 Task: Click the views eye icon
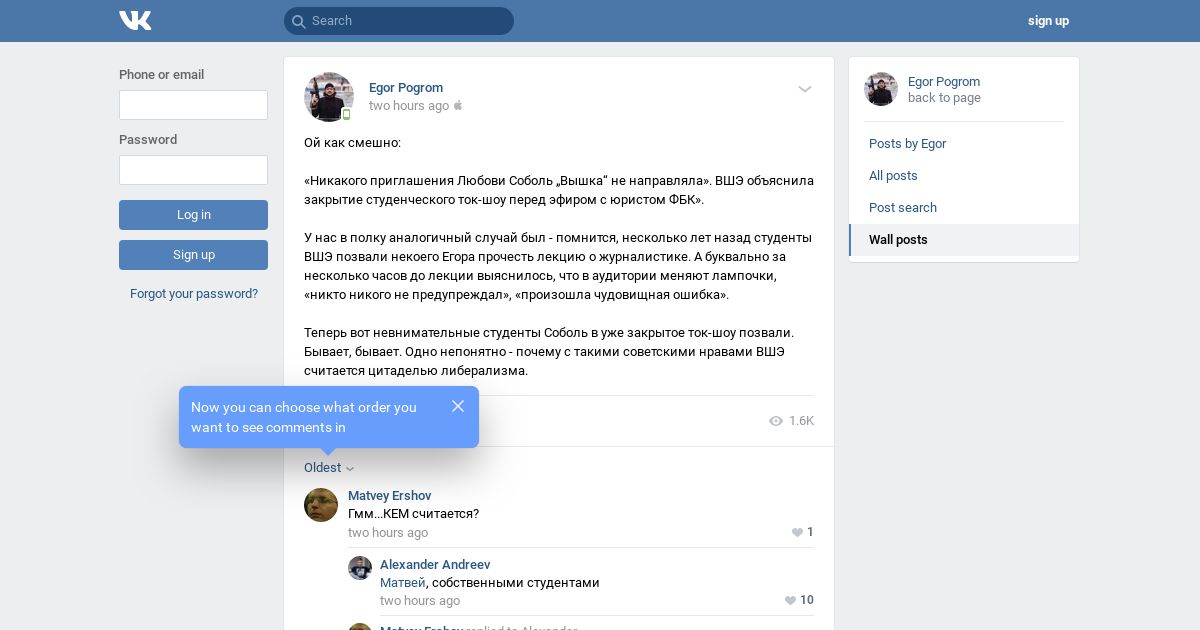776,421
